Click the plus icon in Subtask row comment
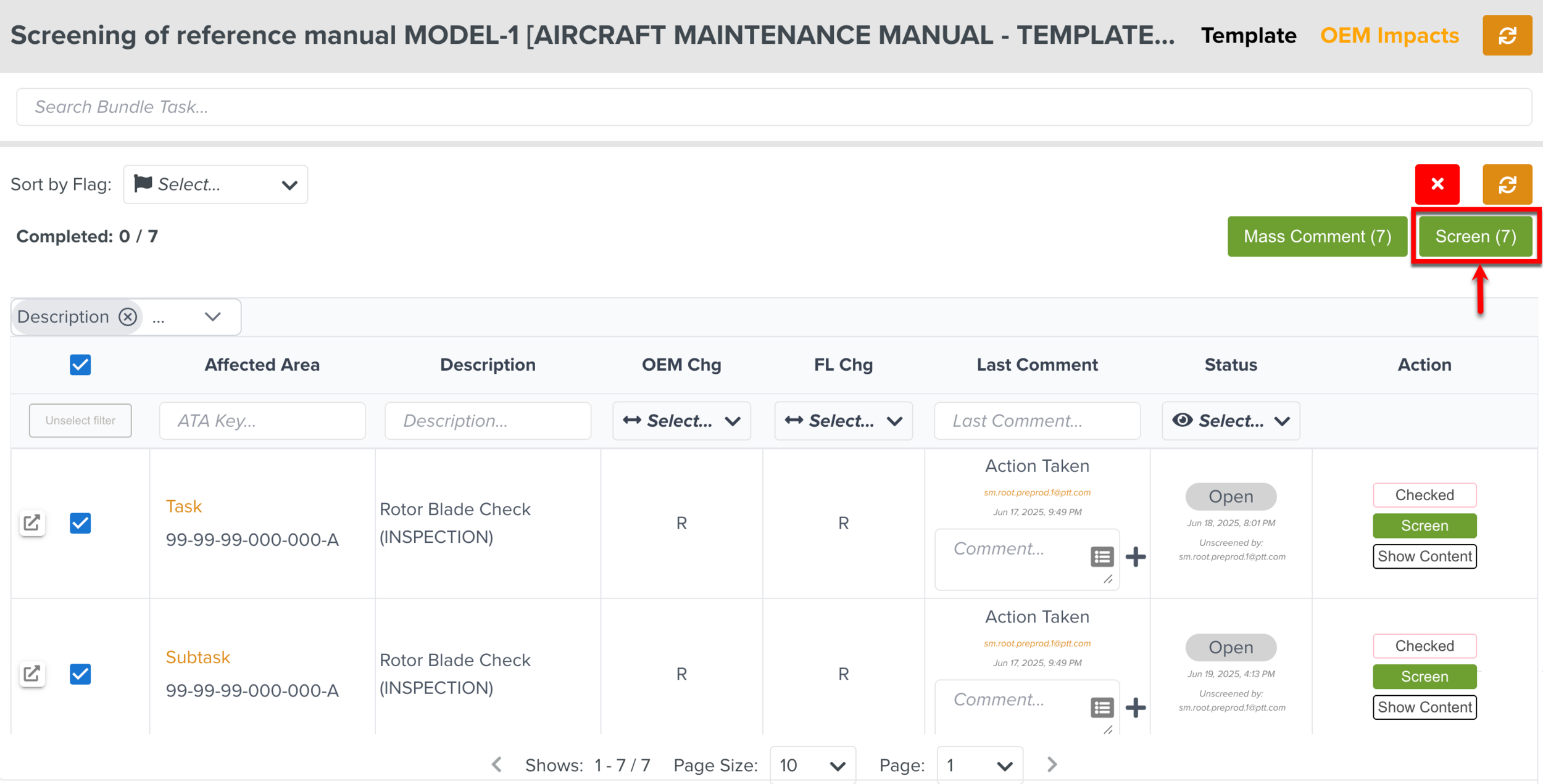 (1136, 708)
